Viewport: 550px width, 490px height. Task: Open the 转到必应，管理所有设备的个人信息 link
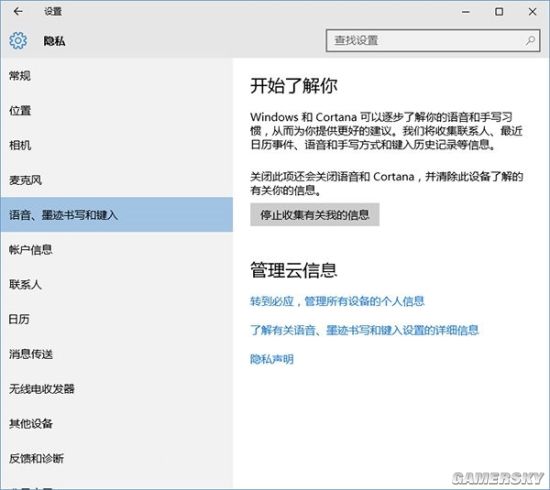point(337,301)
